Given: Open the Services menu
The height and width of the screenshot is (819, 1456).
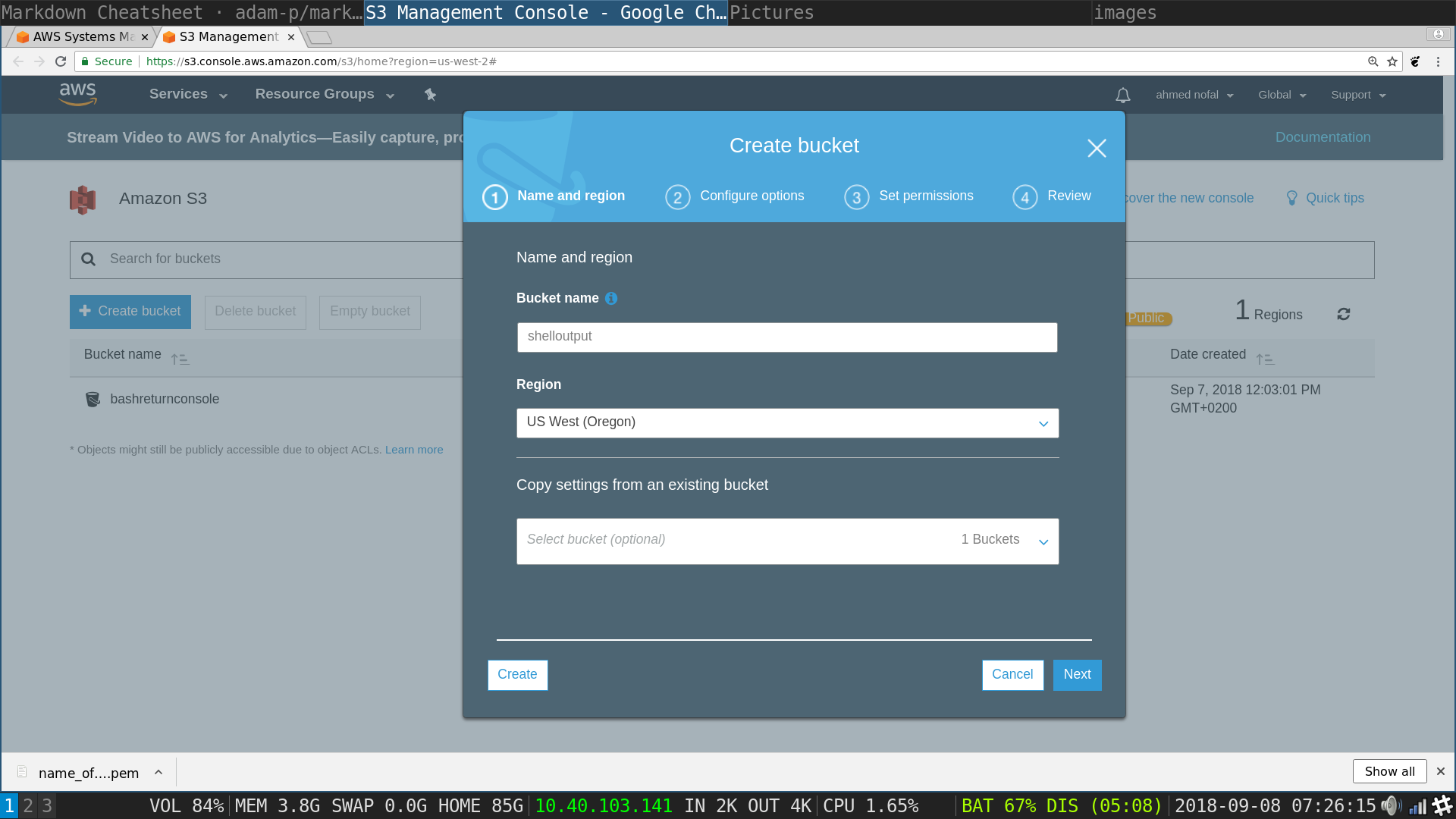Looking at the screenshot, I should coord(187,95).
